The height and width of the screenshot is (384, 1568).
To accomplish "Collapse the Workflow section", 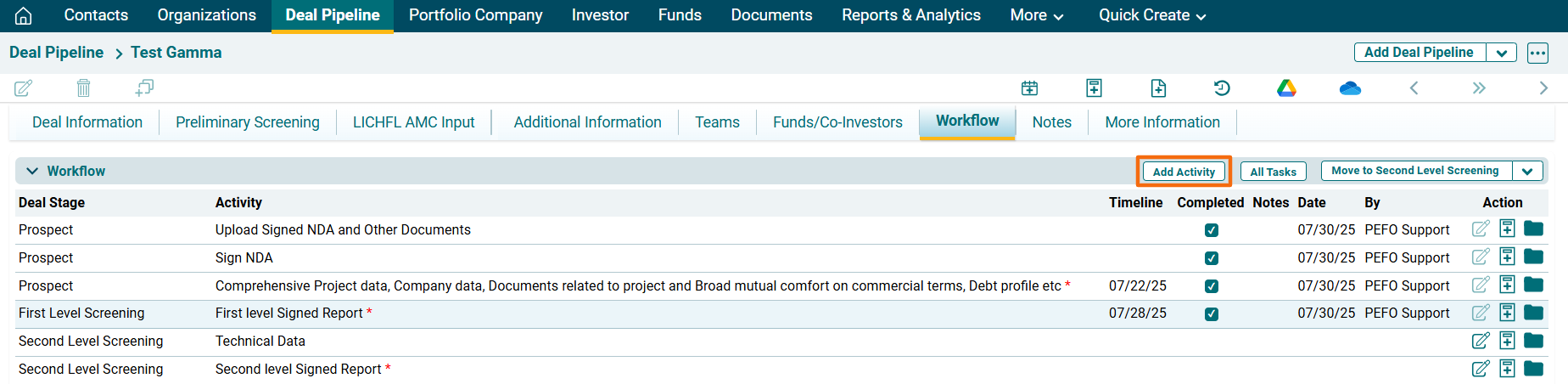I will [32, 171].
